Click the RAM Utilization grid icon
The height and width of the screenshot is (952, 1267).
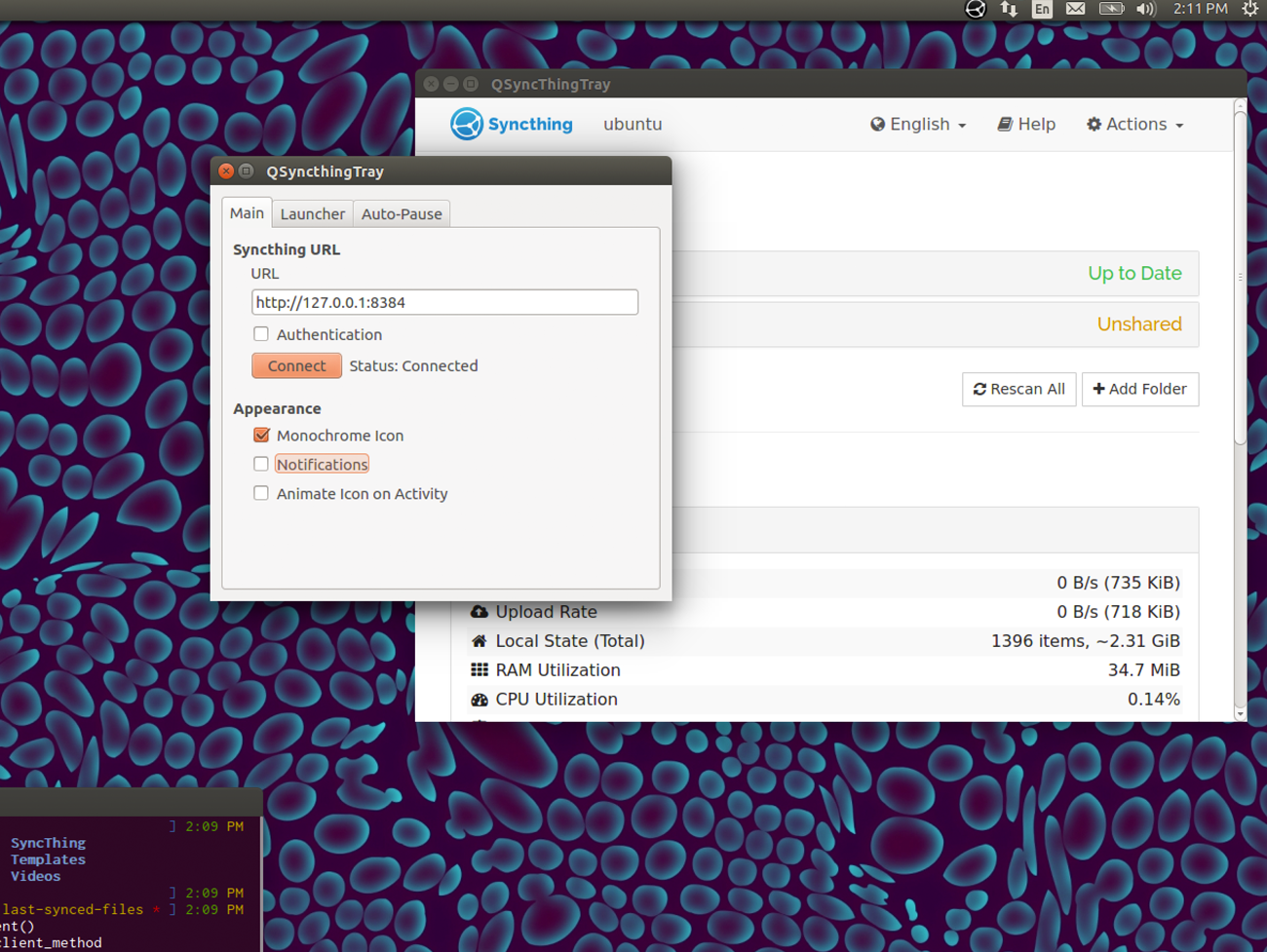480,670
